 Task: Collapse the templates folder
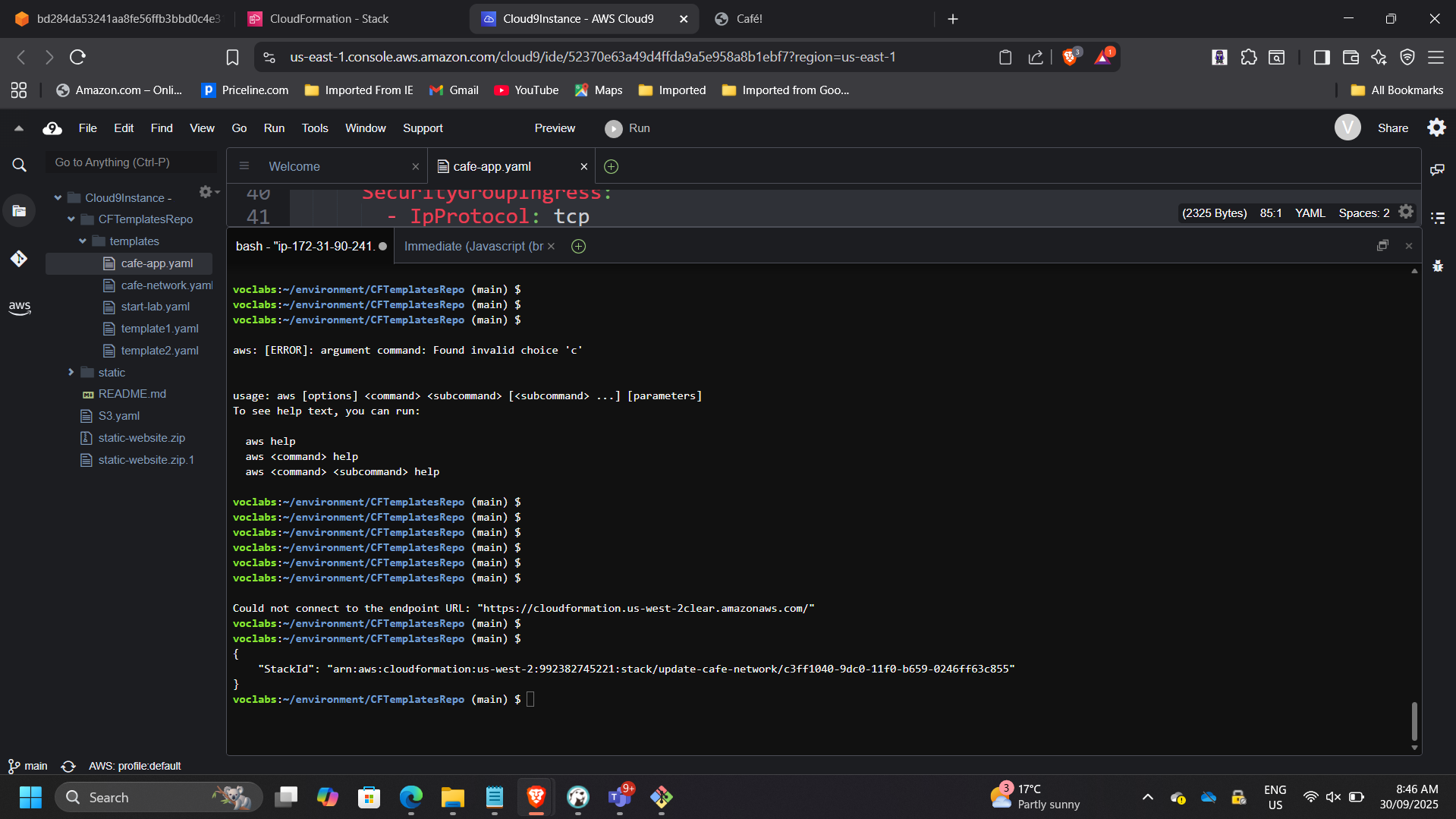(83, 241)
